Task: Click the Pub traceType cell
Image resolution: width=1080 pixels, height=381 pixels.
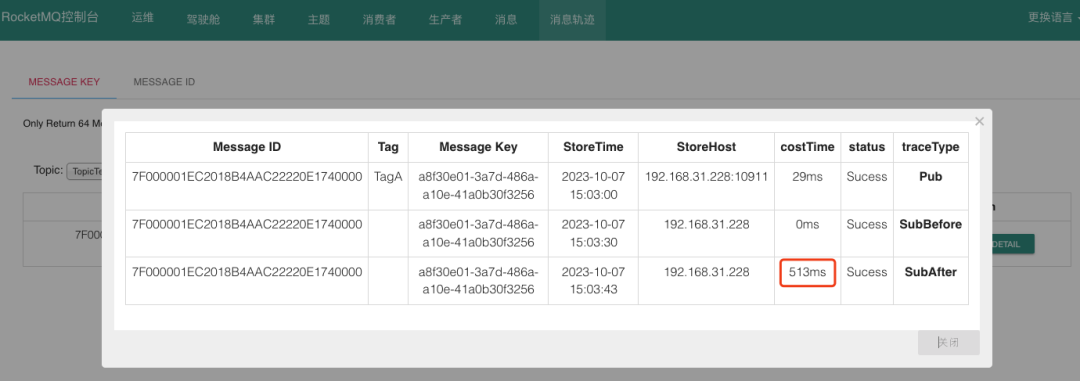Action: click(x=931, y=177)
